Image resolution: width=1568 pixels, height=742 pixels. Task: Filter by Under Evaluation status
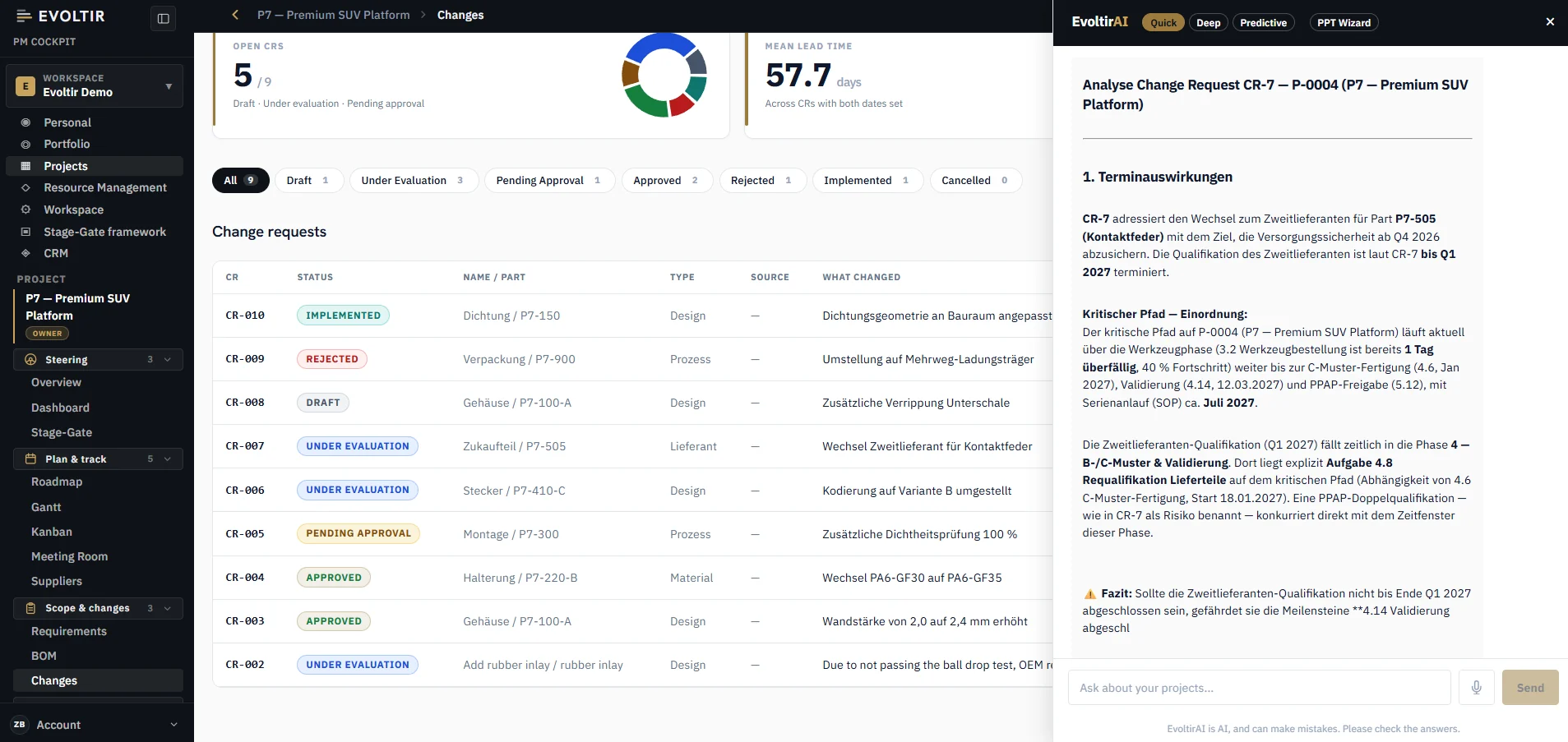414,181
